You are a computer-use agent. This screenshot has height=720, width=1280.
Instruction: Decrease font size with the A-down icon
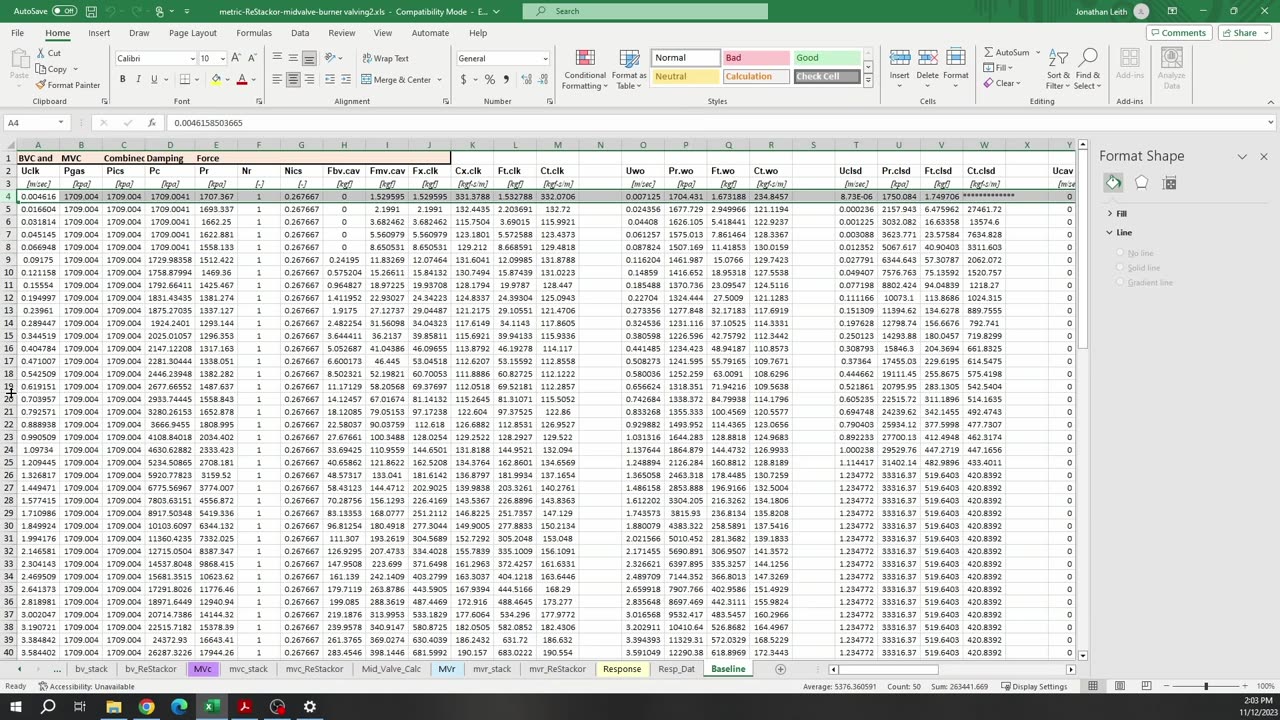[x=252, y=58]
